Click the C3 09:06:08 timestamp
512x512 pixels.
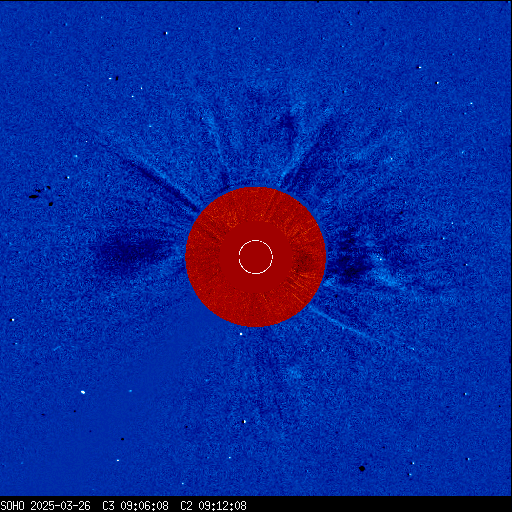click(135, 506)
